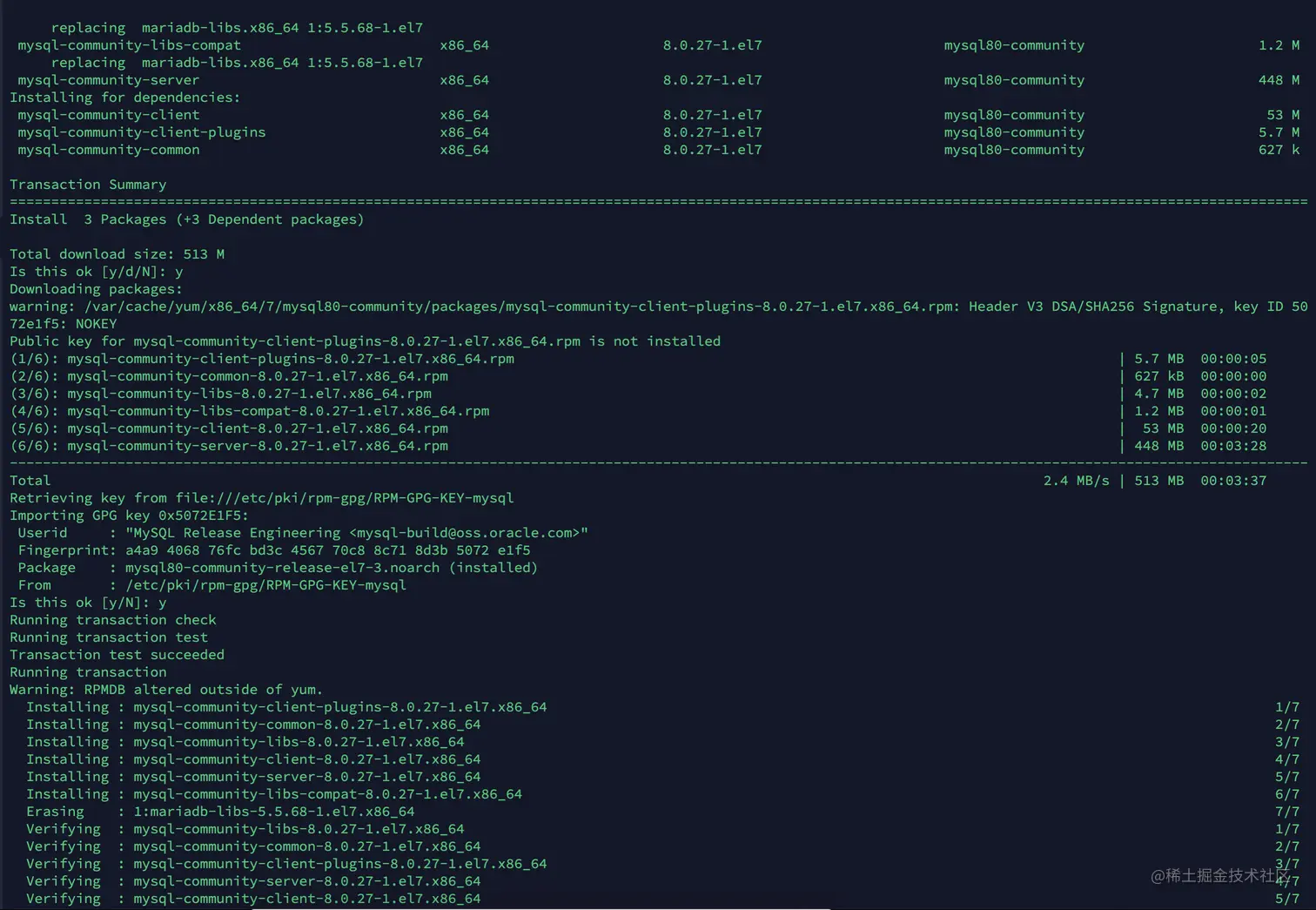
Task: Click "mysql80-community-release-el7-3.noarch (installed)" package value
Action: 331,568
